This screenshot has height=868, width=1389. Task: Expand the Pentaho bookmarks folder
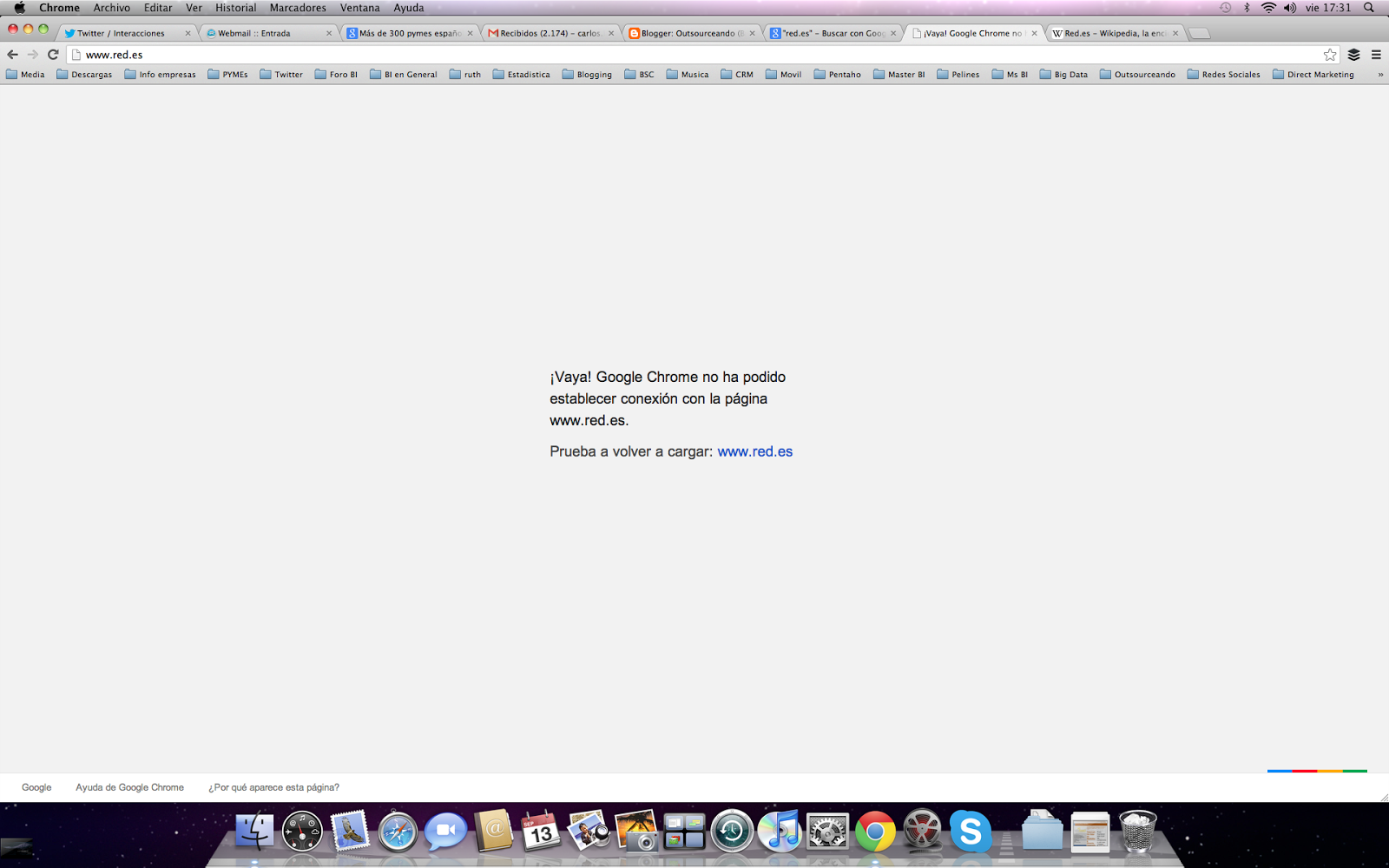click(x=838, y=75)
